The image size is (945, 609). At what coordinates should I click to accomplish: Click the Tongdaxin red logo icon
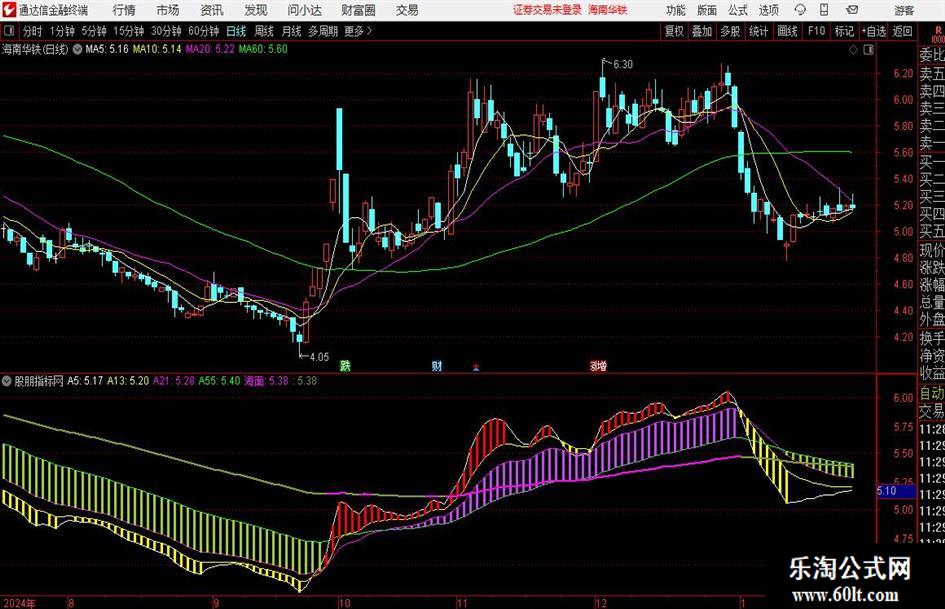pyautogui.click(x=9, y=10)
